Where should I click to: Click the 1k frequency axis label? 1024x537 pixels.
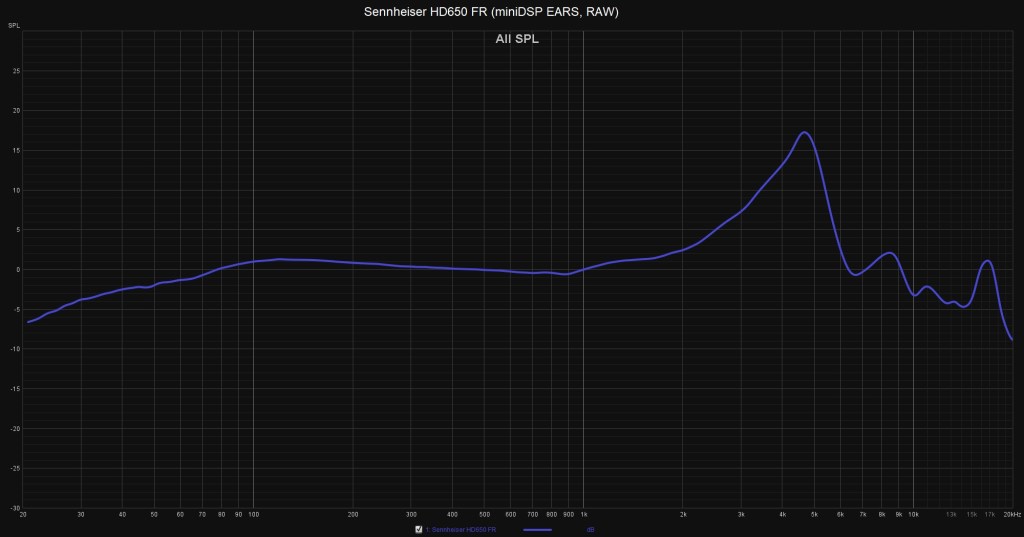(583, 514)
